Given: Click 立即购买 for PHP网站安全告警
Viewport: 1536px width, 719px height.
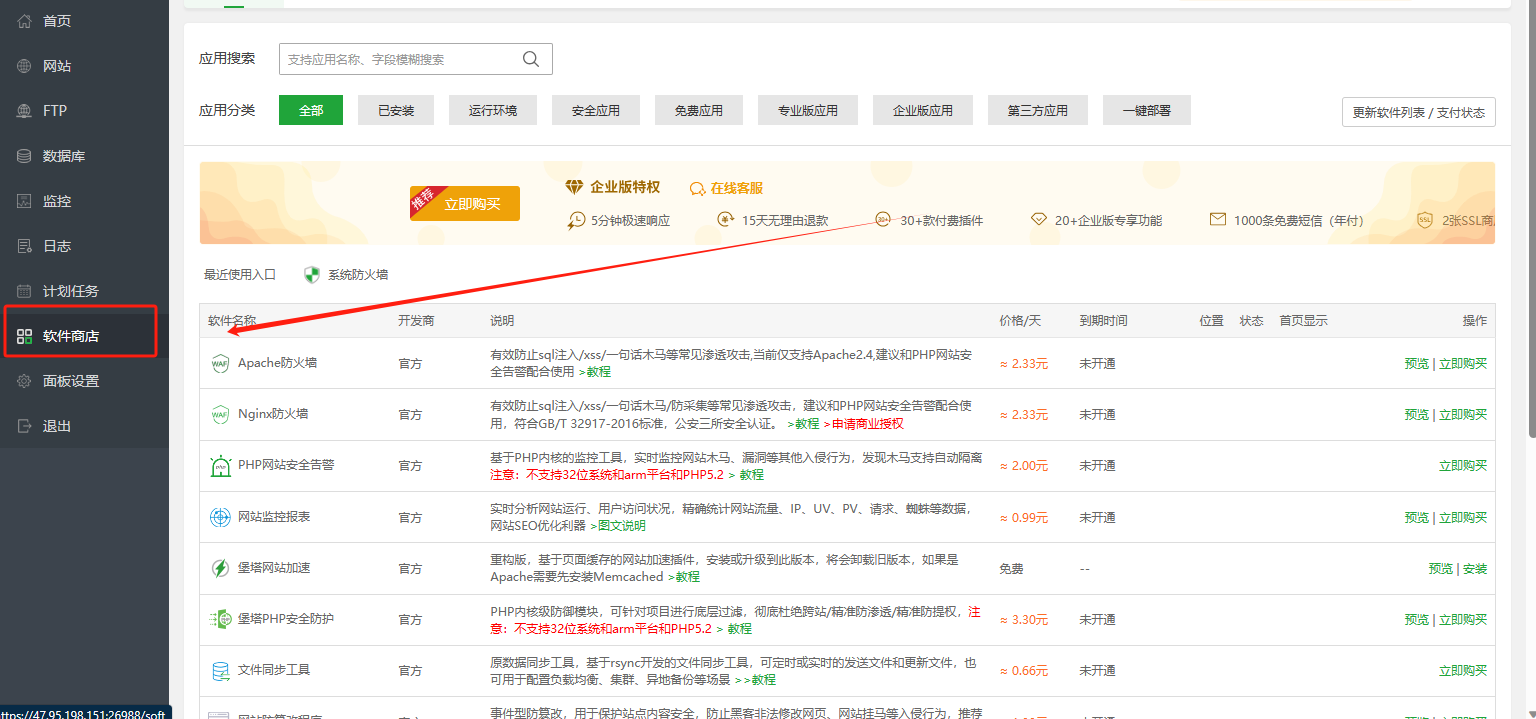Looking at the screenshot, I should tap(1463, 465).
